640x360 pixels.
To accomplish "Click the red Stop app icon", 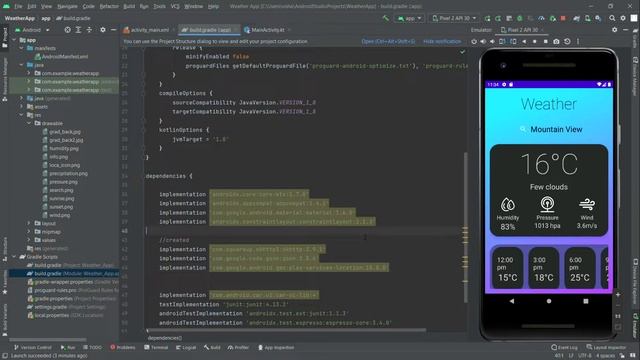I will [x=563, y=18].
